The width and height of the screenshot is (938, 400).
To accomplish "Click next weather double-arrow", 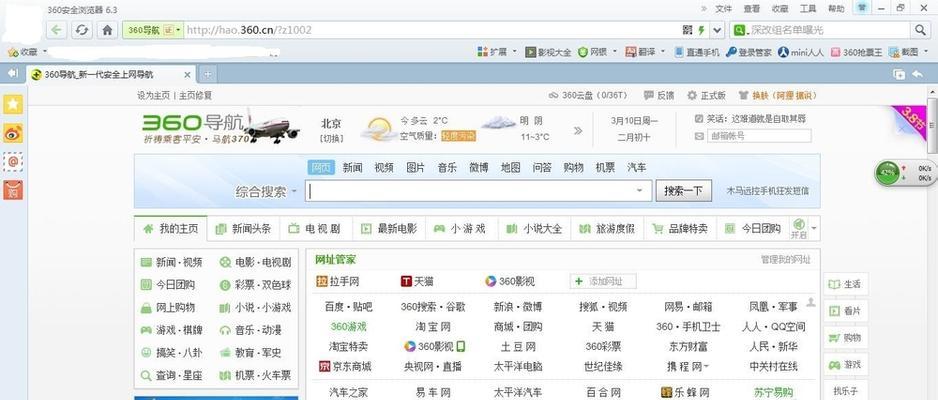I will tap(577, 130).
